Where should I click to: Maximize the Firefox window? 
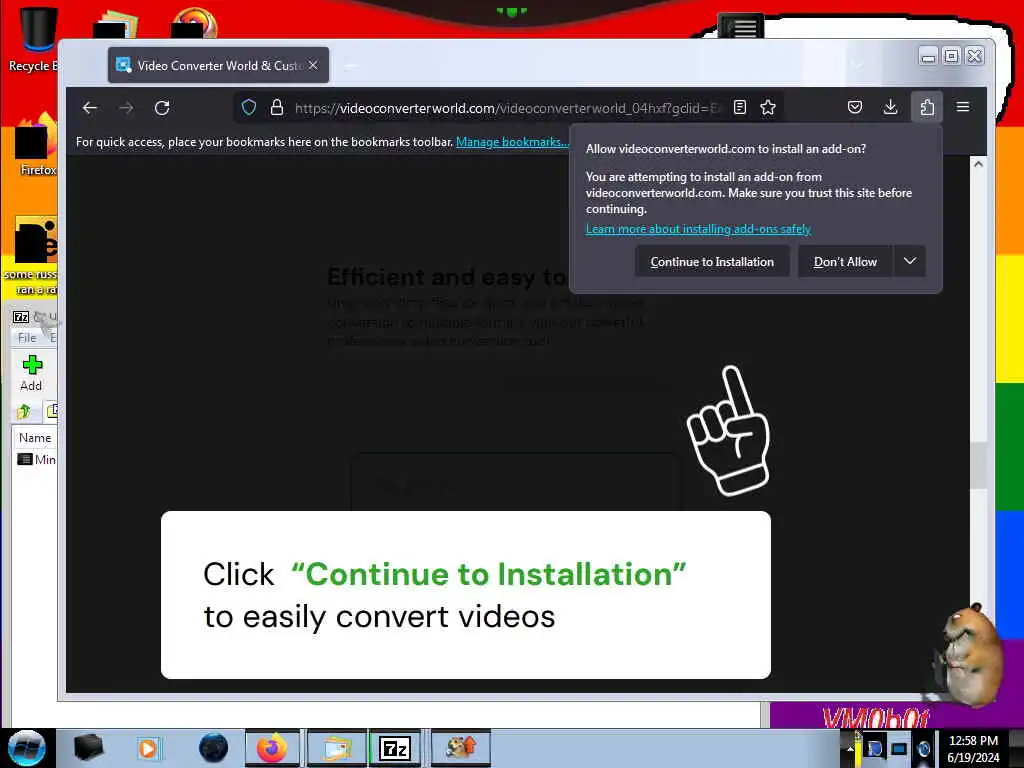(952, 57)
